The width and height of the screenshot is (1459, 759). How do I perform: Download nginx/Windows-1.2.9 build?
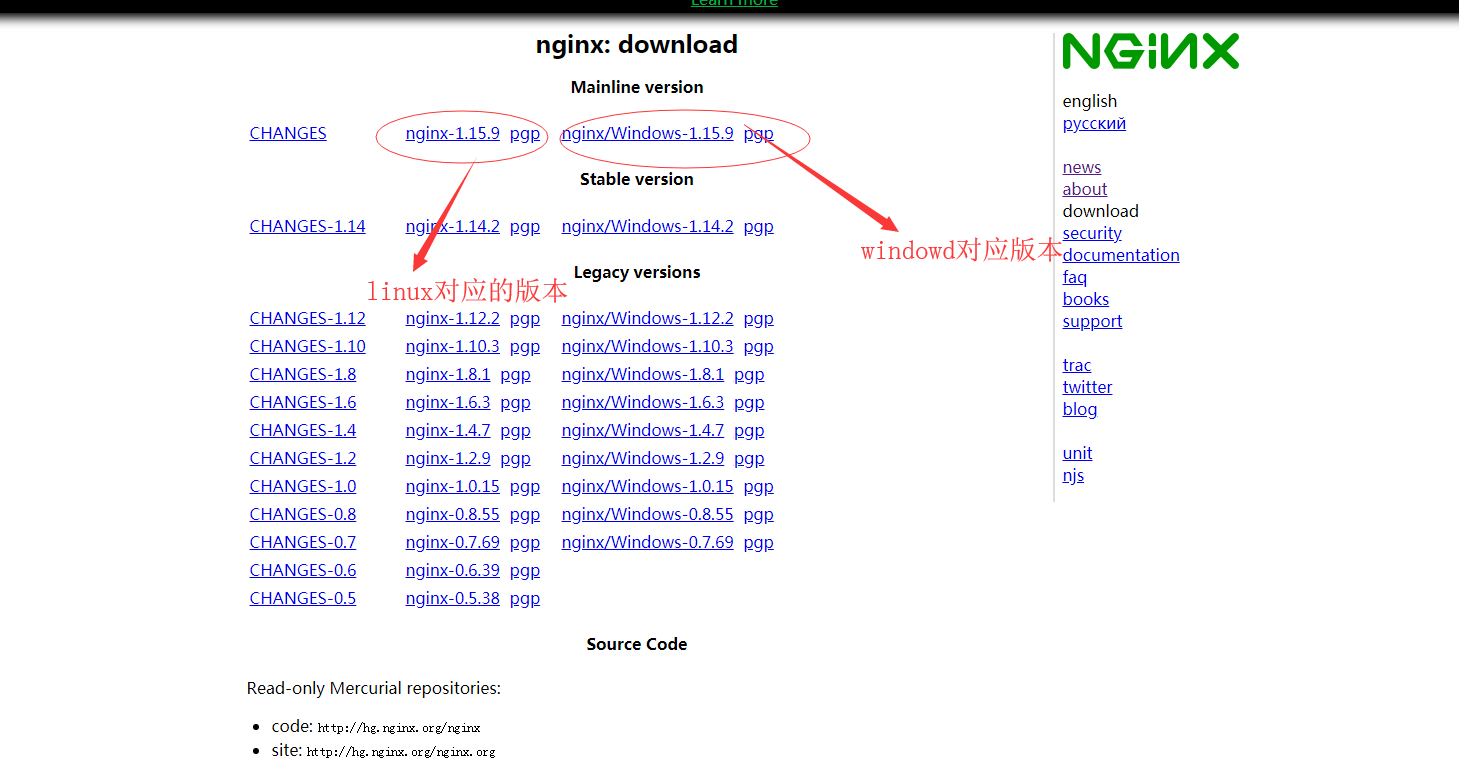642,458
